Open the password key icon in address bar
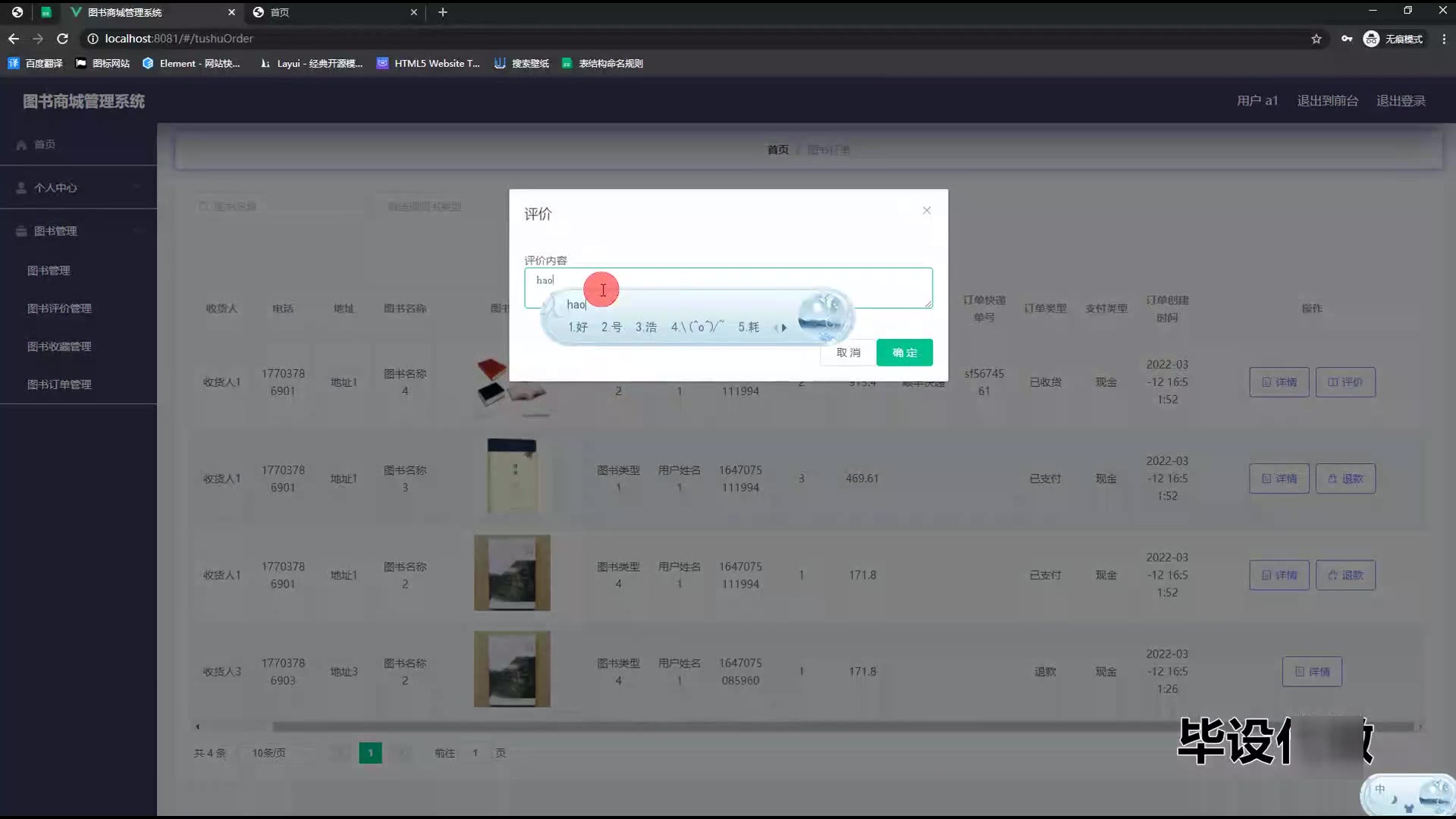Screen dimensions: 1456x819 click(1347, 39)
